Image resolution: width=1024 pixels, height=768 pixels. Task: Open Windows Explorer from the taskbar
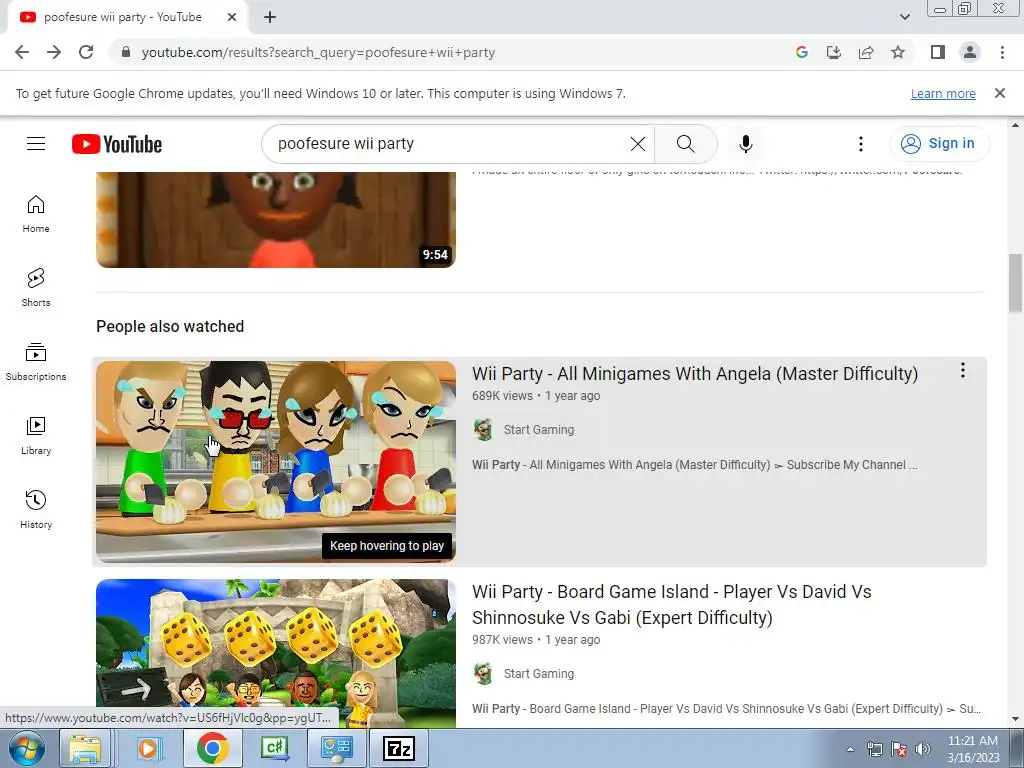pyautogui.click(x=86, y=748)
